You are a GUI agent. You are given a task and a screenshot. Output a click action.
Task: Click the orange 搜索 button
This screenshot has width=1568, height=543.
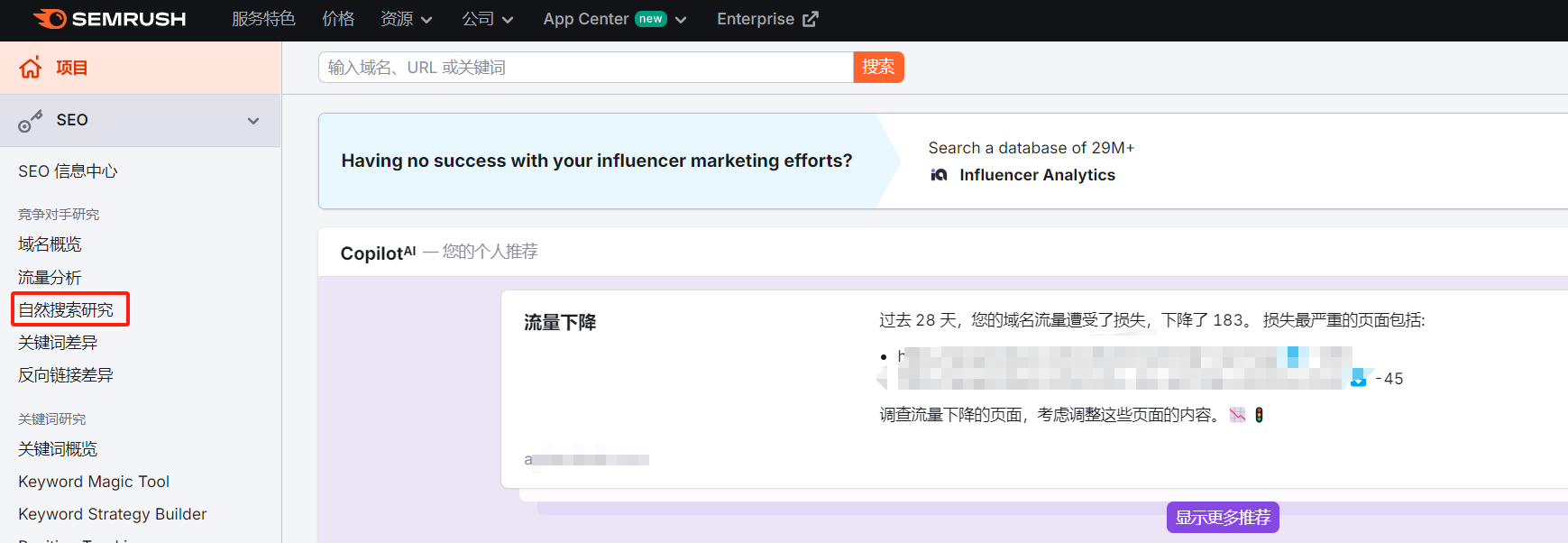pos(878,67)
